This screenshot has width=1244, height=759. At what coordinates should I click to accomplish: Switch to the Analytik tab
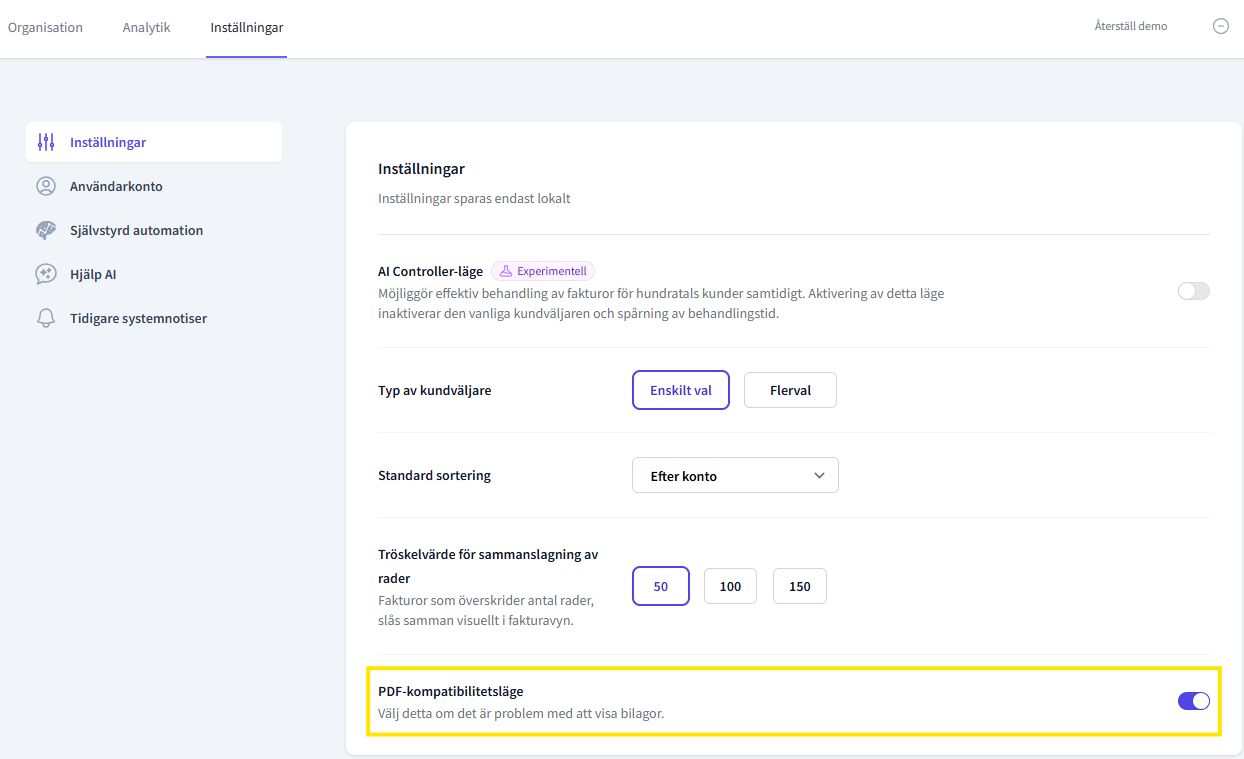(x=146, y=27)
